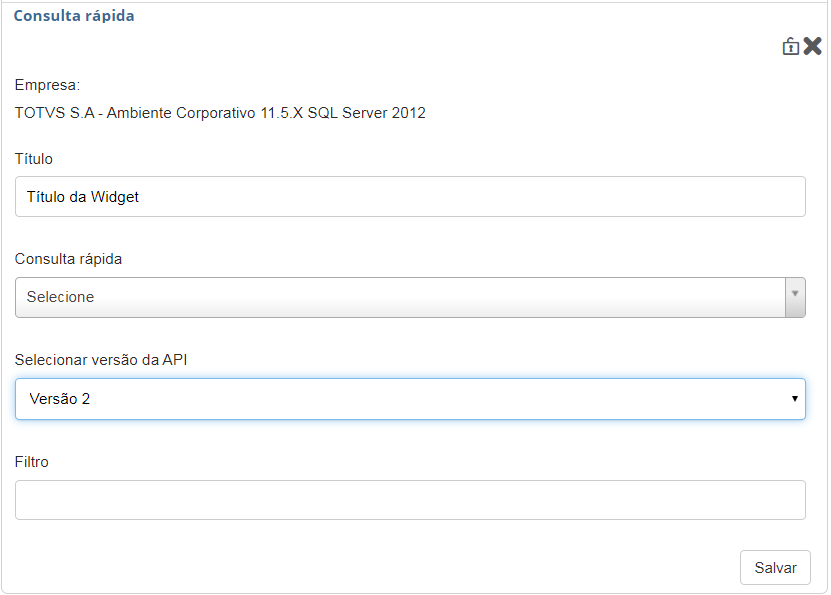Image resolution: width=832 pixels, height=595 pixels.
Task: Click empty space left of Salvar button
Action: click(x=400, y=567)
